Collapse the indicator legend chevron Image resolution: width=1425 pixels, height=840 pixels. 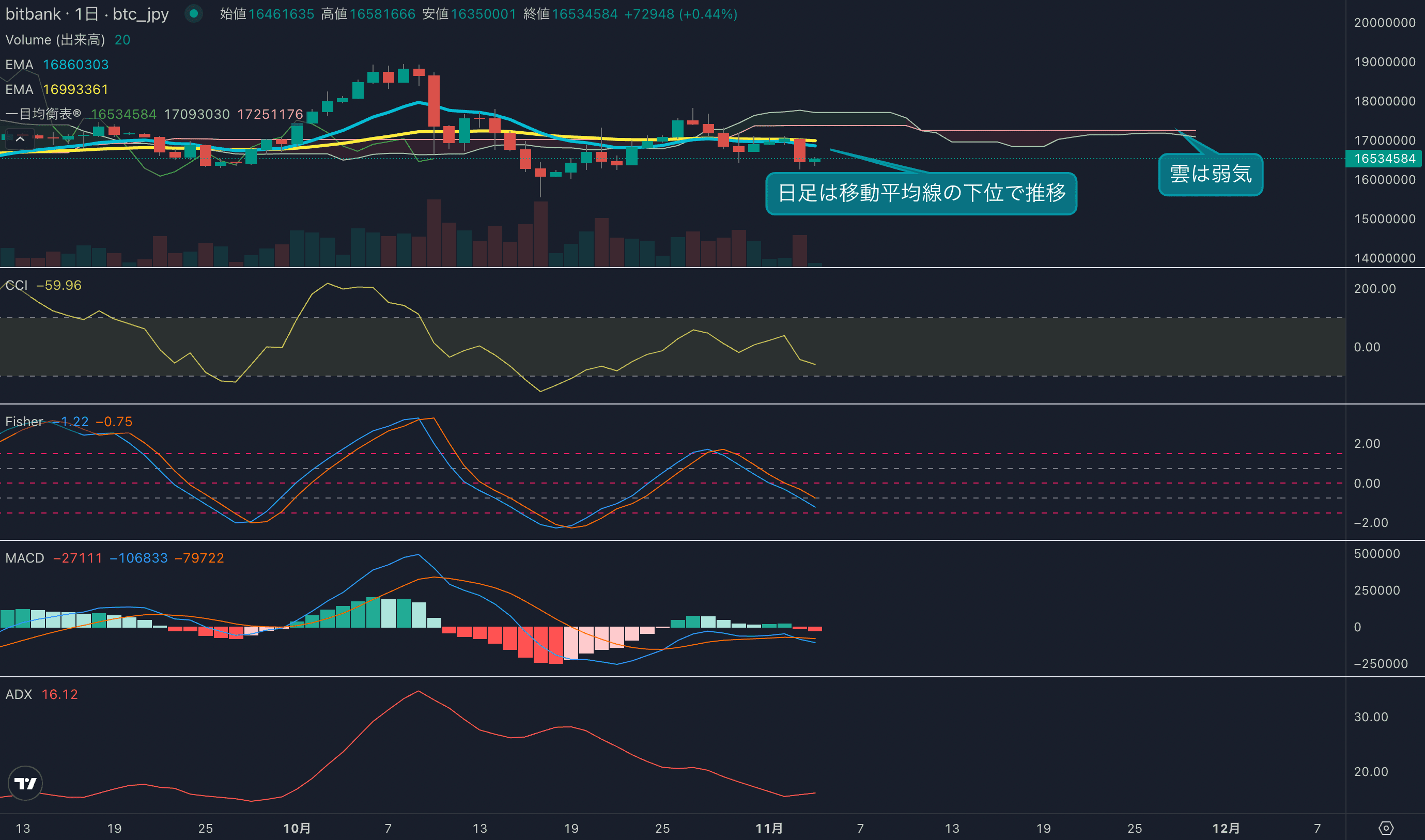coord(20,138)
